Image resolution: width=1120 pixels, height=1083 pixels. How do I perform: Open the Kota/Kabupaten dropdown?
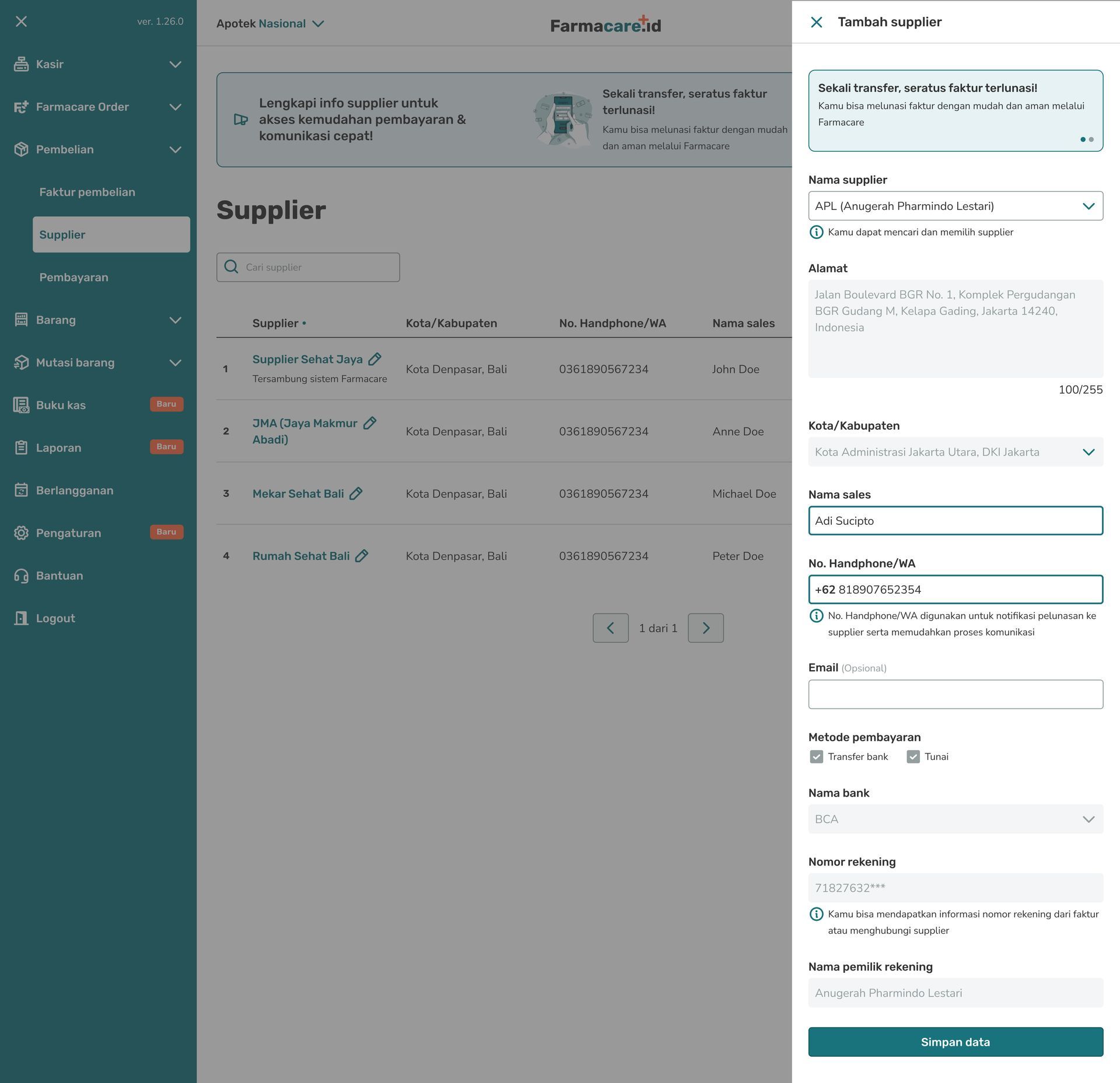click(956, 452)
